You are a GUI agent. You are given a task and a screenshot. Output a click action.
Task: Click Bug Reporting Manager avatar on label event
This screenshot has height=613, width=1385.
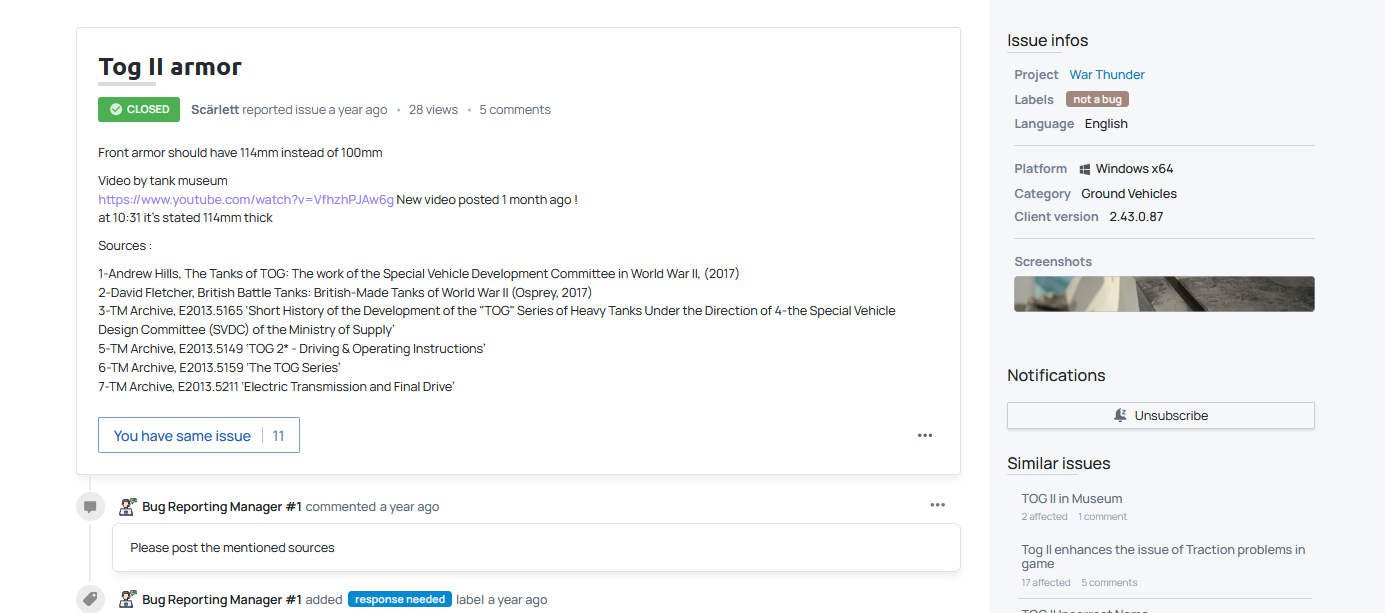[x=128, y=599]
